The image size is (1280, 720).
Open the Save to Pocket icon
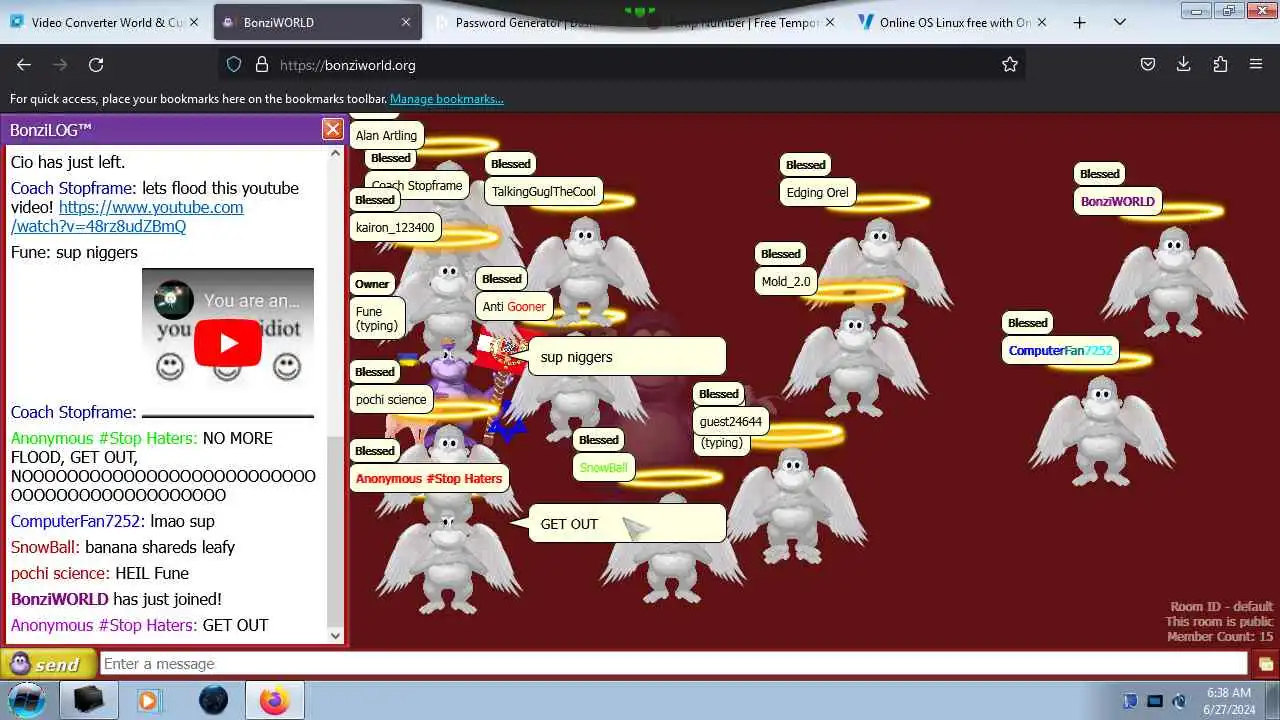[x=1148, y=64]
